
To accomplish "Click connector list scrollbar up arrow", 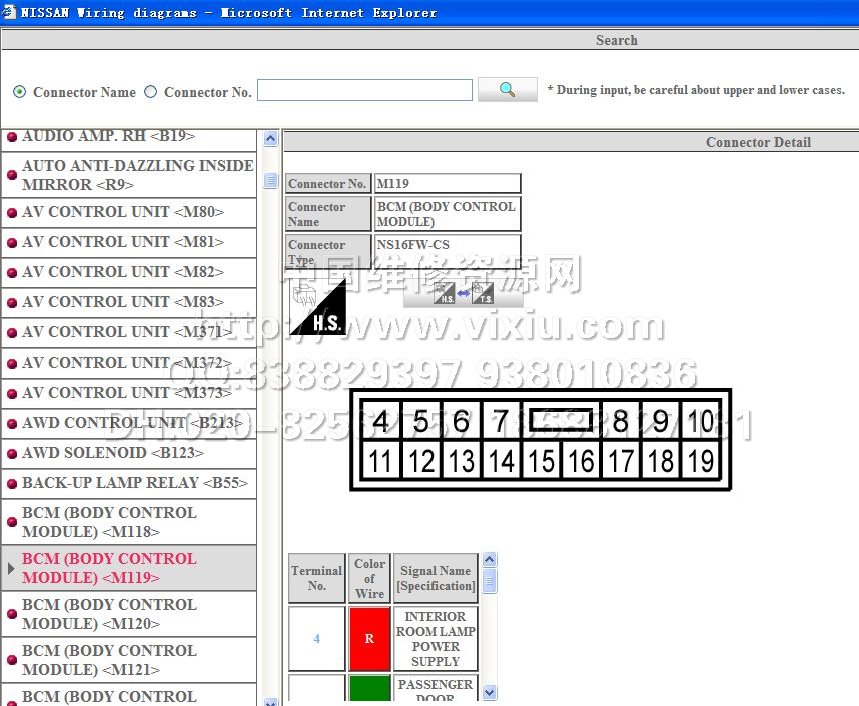I will coord(271,139).
